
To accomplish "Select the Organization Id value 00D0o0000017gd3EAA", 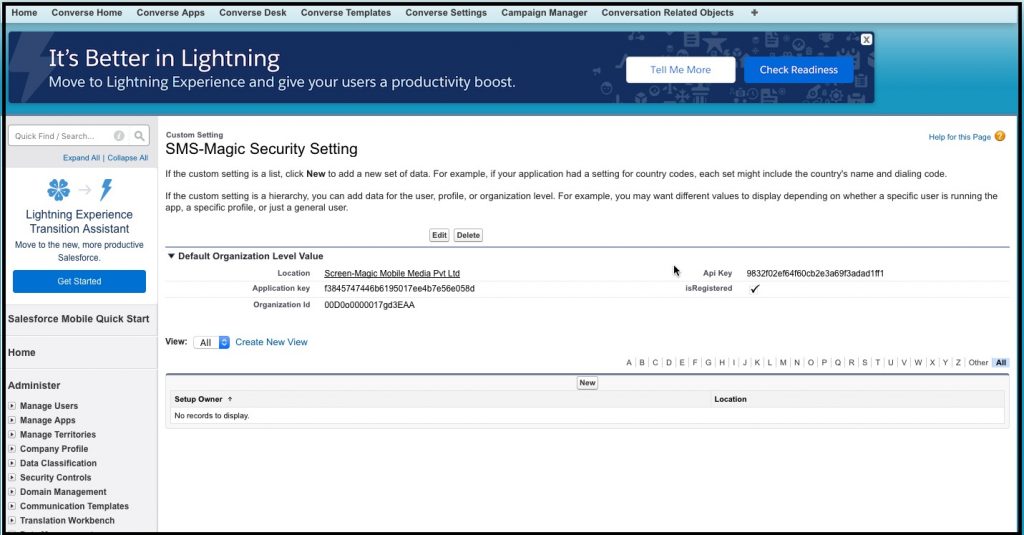I will point(369,305).
